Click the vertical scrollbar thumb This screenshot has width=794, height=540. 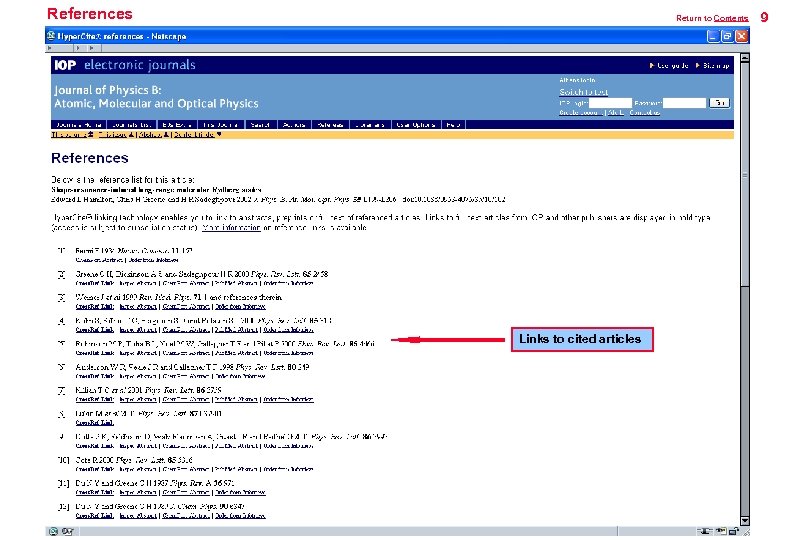(x=745, y=174)
